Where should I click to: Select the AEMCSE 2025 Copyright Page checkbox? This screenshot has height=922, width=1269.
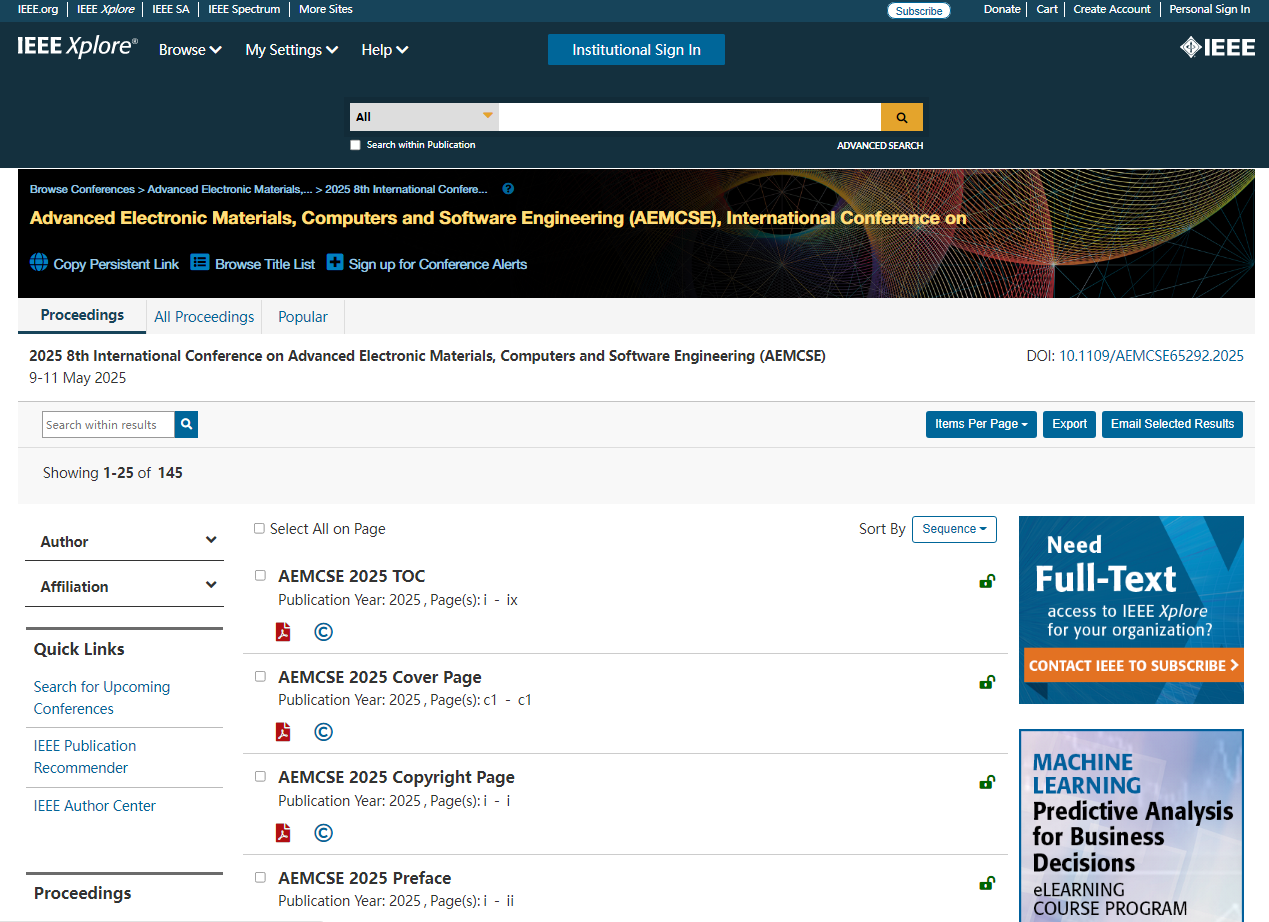[x=260, y=776]
